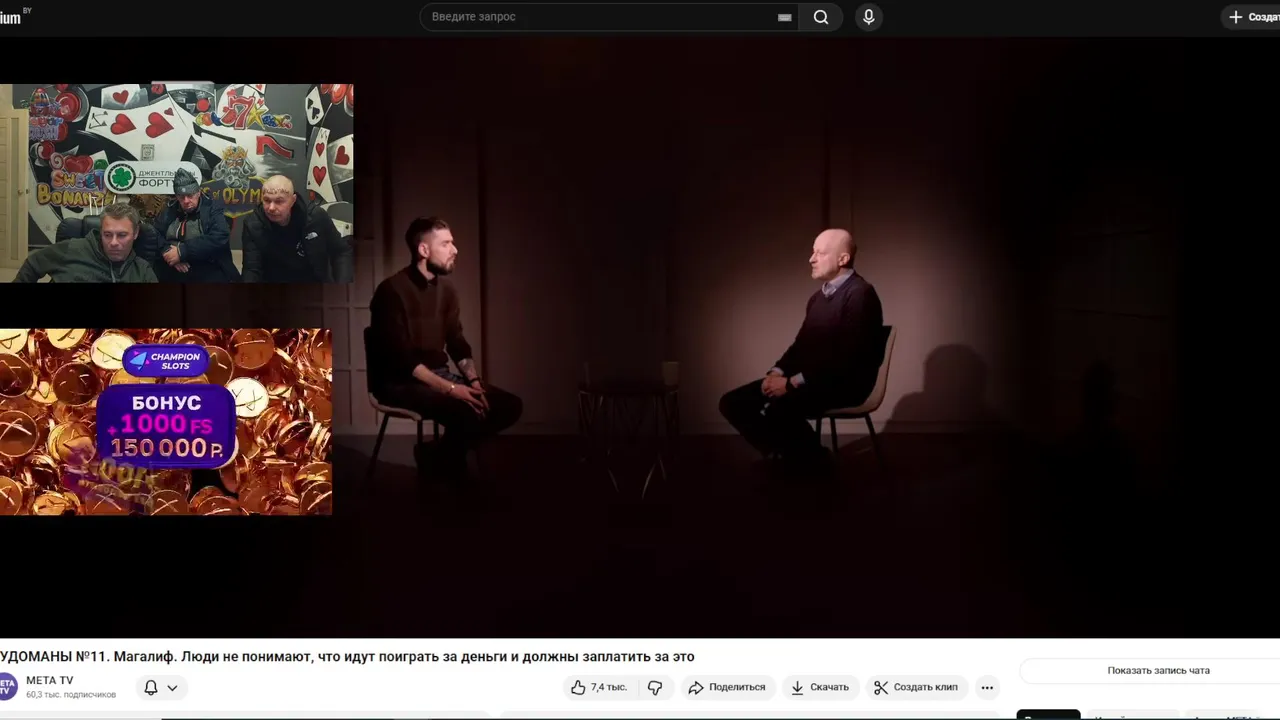Click the video title about Магалиф
The width and height of the screenshot is (1280, 720).
[x=347, y=656]
